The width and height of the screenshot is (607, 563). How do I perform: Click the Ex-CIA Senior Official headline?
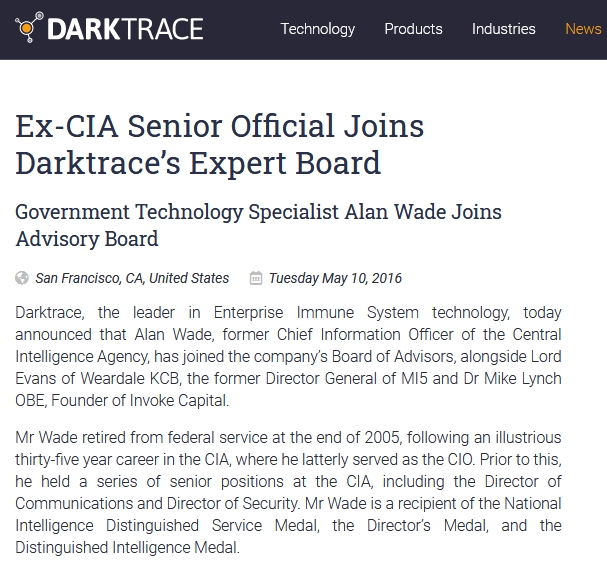tap(219, 144)
